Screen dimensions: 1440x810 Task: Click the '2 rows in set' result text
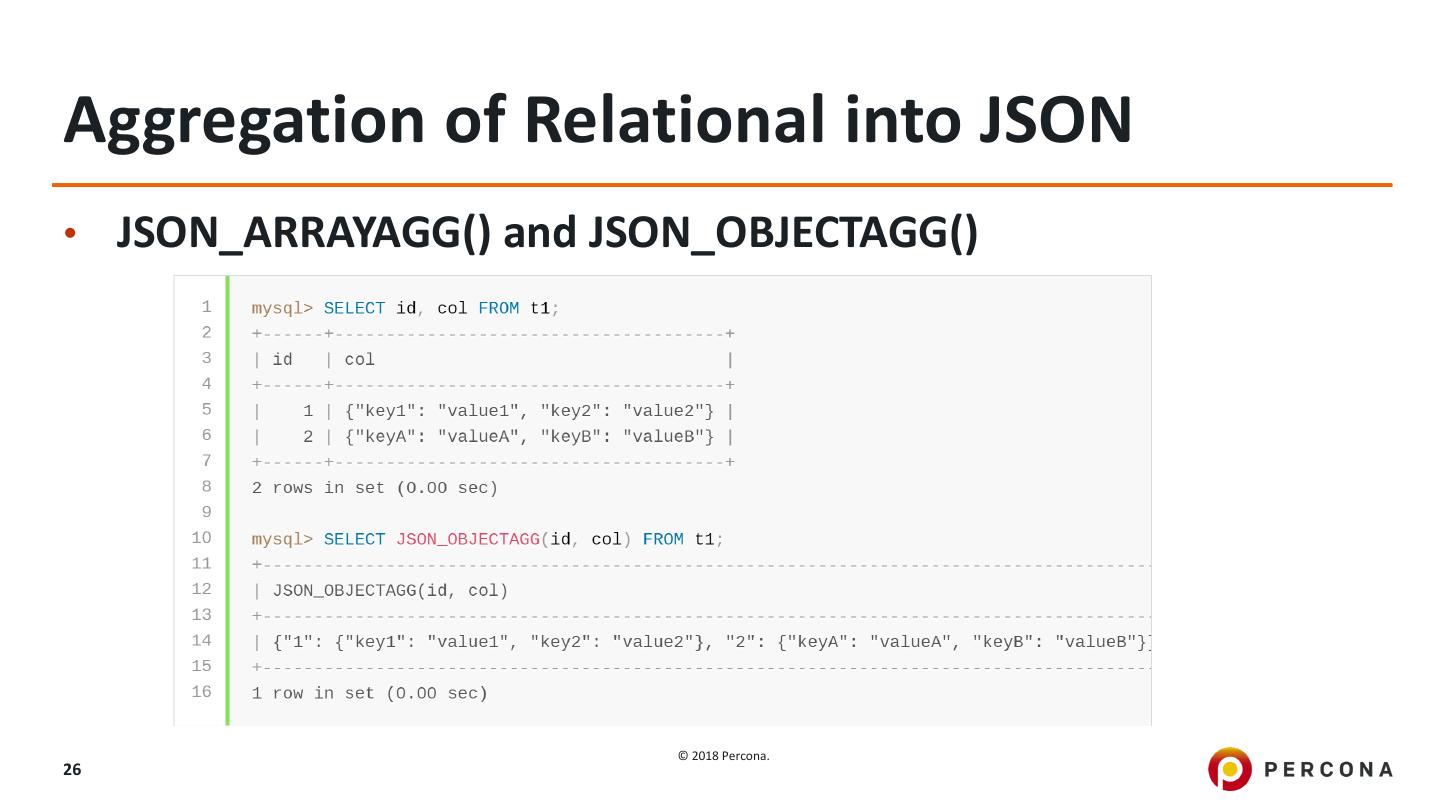point(374,488)
